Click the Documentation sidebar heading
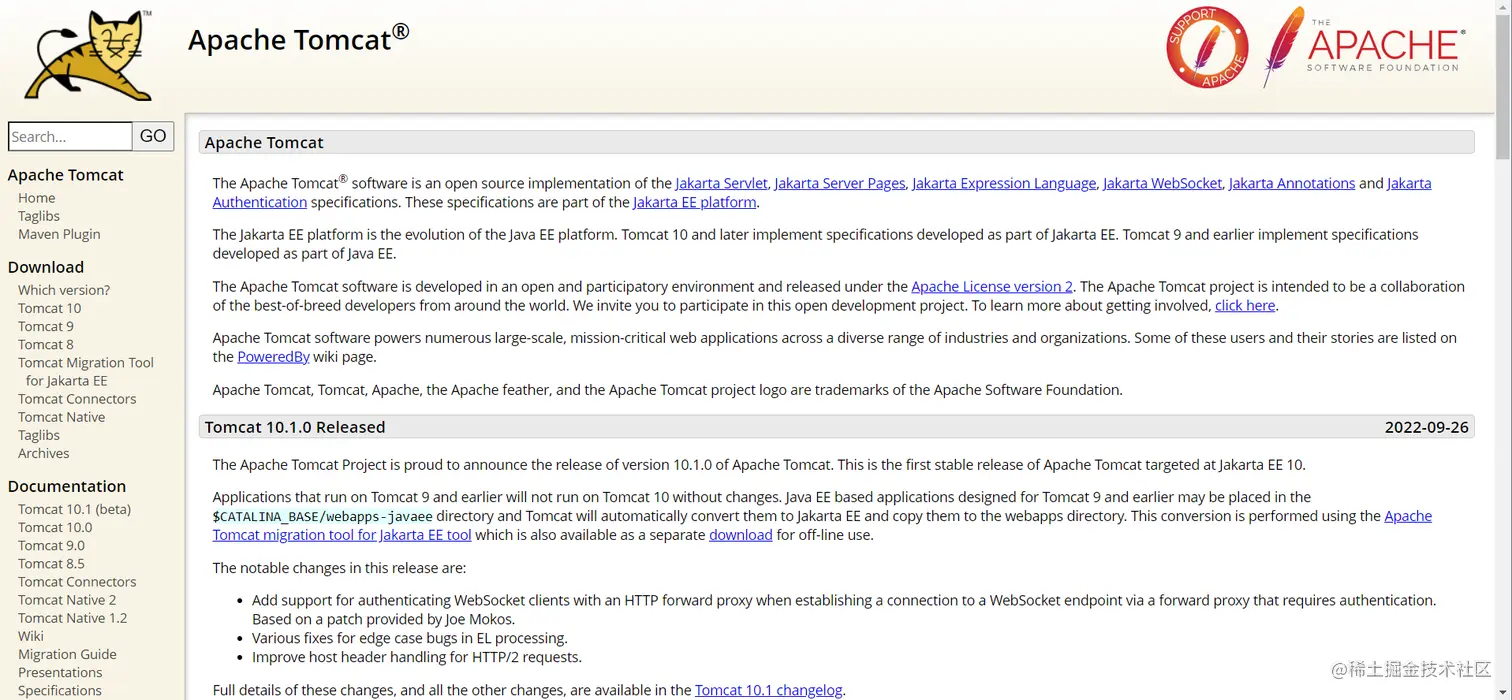 pyautogui.click(x=67, y=486)
